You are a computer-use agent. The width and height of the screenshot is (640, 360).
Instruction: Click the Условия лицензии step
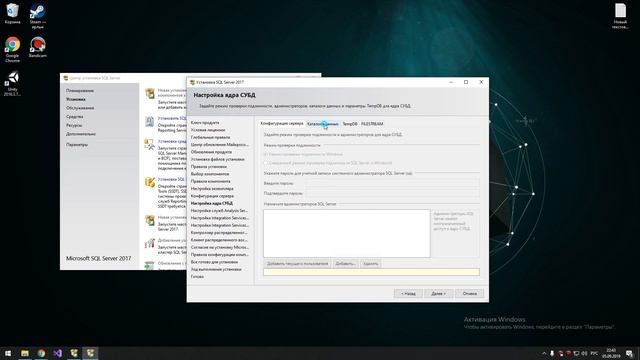[x=208, y=130]
